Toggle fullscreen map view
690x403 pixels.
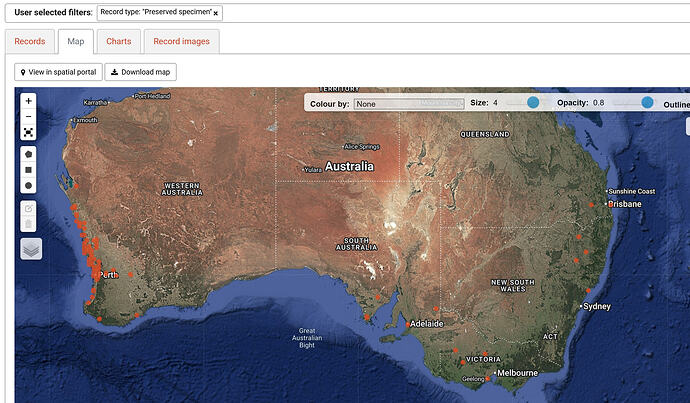pos(29,132)
